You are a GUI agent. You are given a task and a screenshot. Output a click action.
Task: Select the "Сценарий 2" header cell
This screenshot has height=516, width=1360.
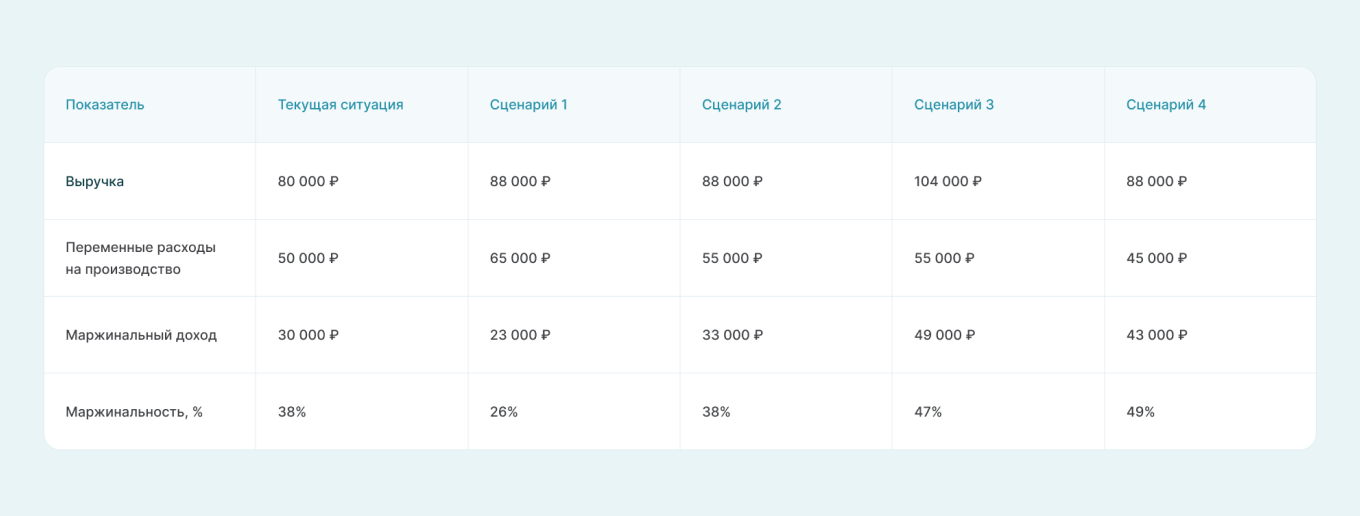(x=741, y=105)
